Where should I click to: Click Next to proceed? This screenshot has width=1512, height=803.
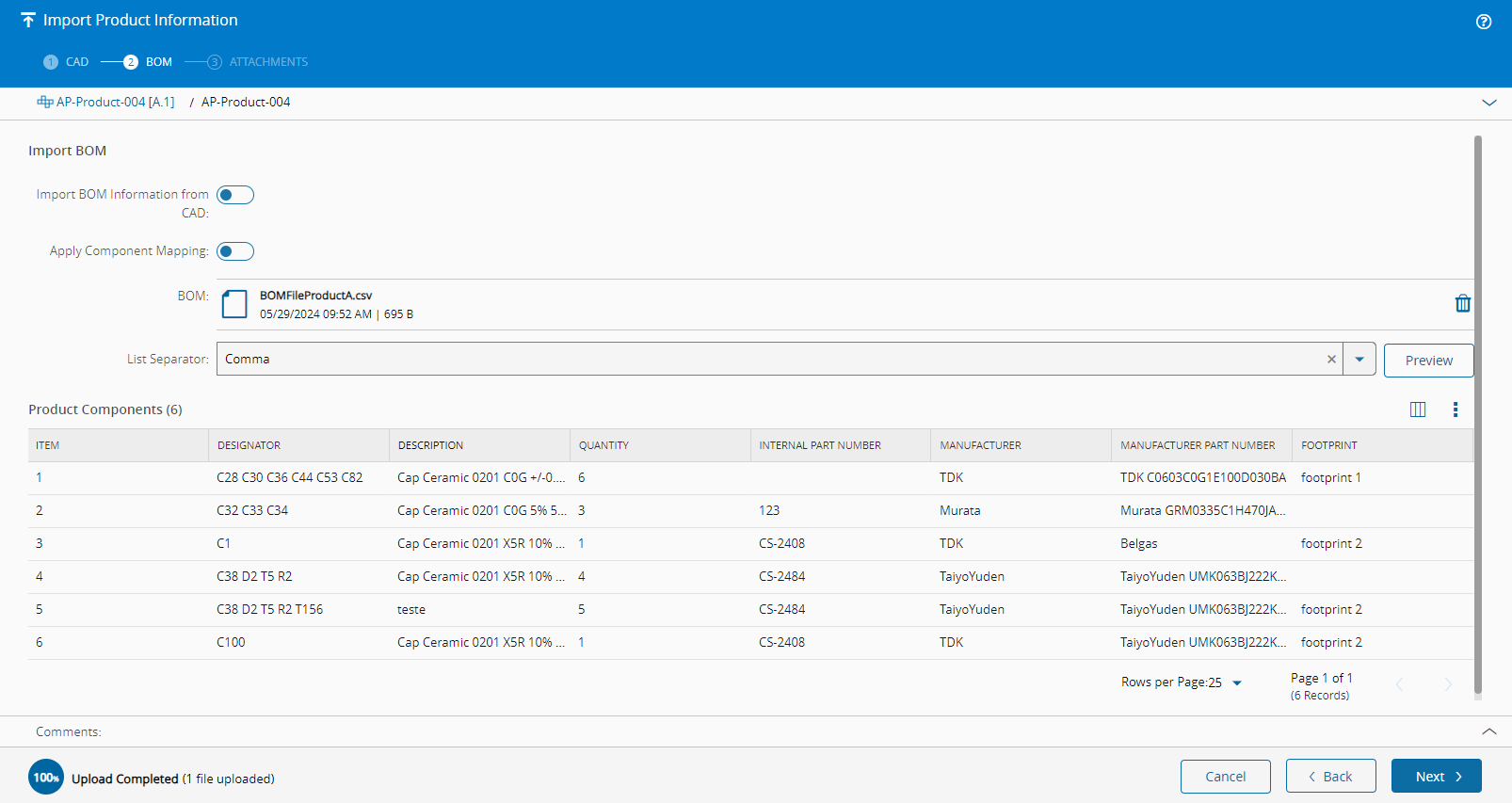click(1436, 777)
